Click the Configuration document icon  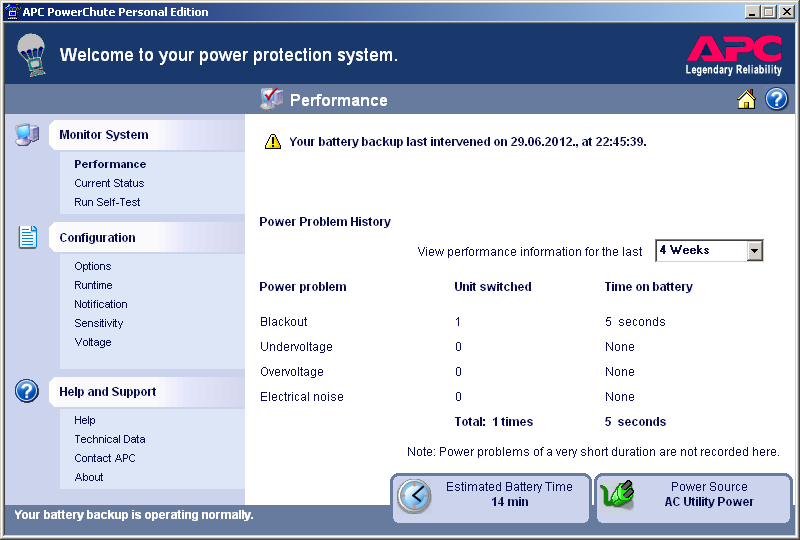coord(27,238)
